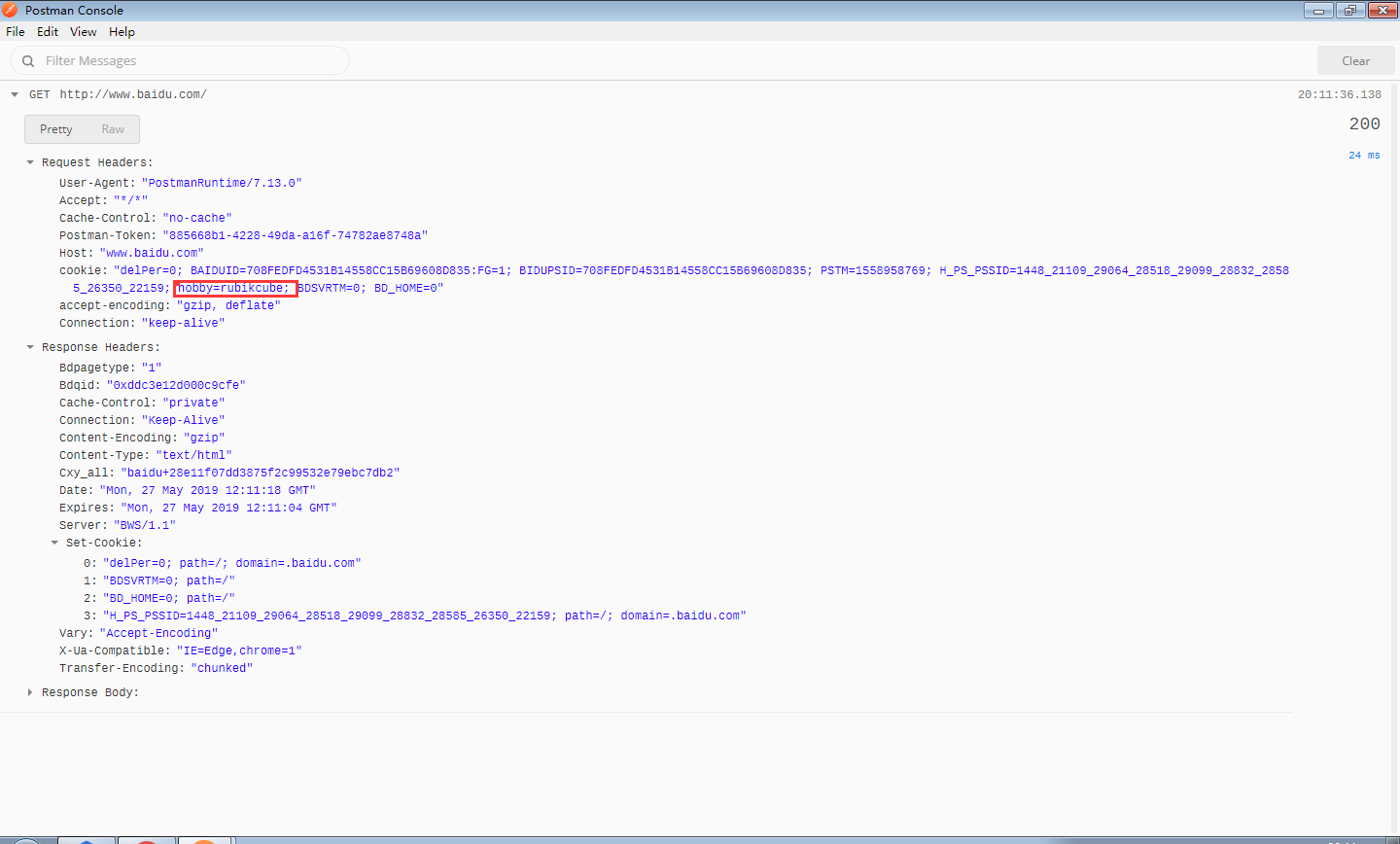Click the timestamp 20:11:36.138

1340,94
